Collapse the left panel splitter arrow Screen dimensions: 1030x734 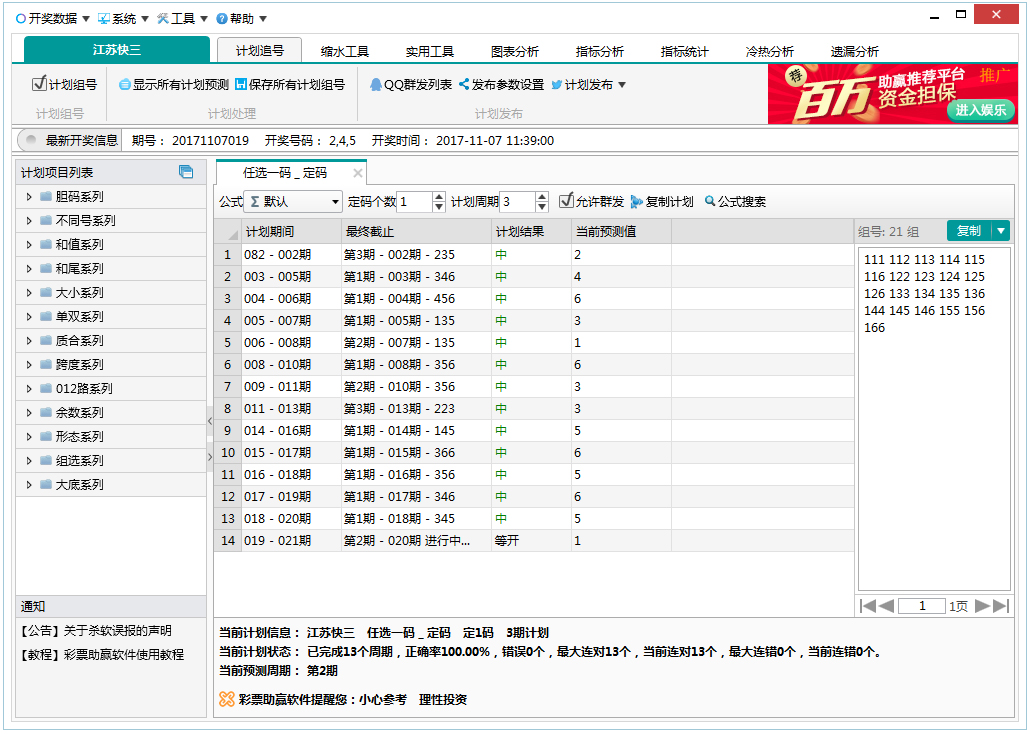[x=210, y=421]
